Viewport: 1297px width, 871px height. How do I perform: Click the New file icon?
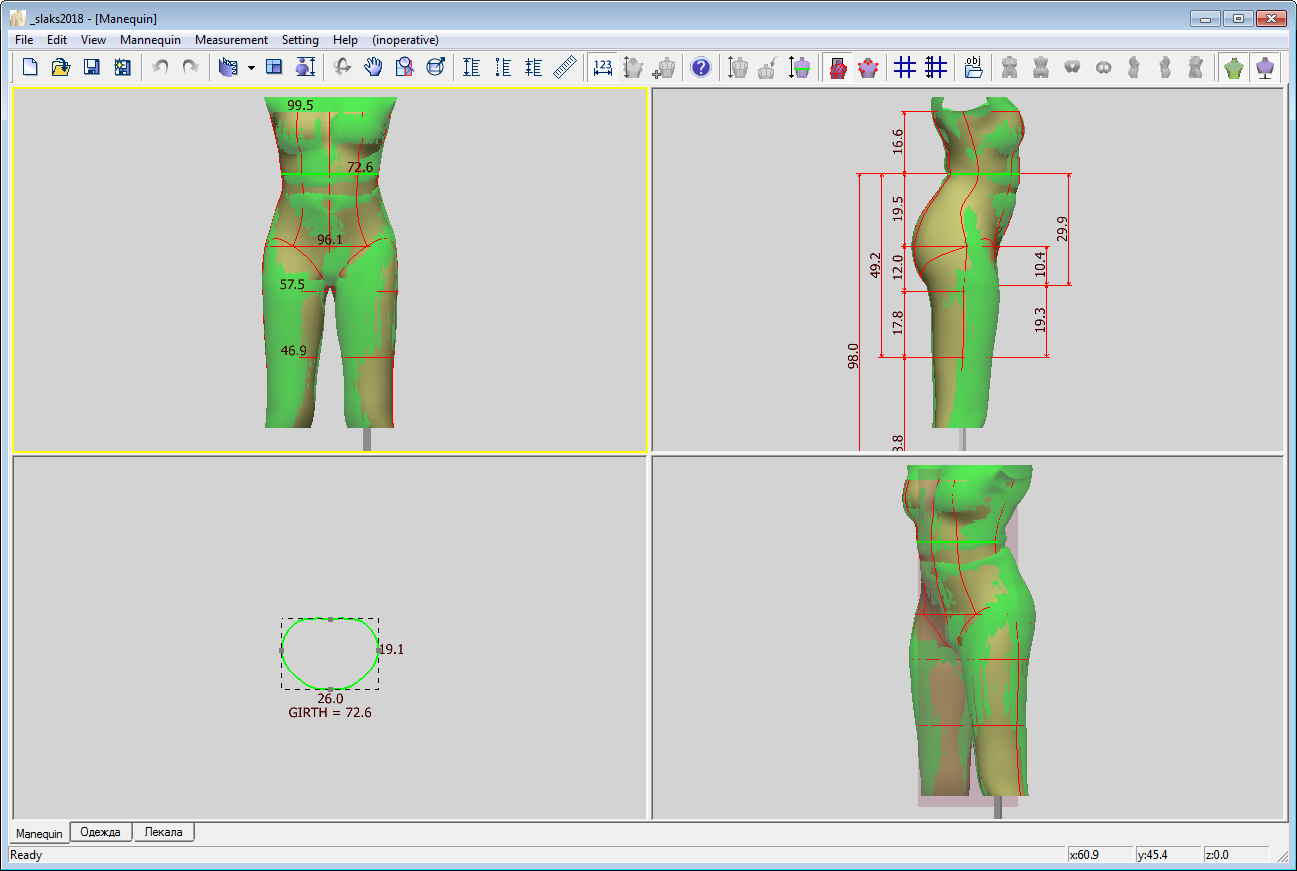point(30,67)
